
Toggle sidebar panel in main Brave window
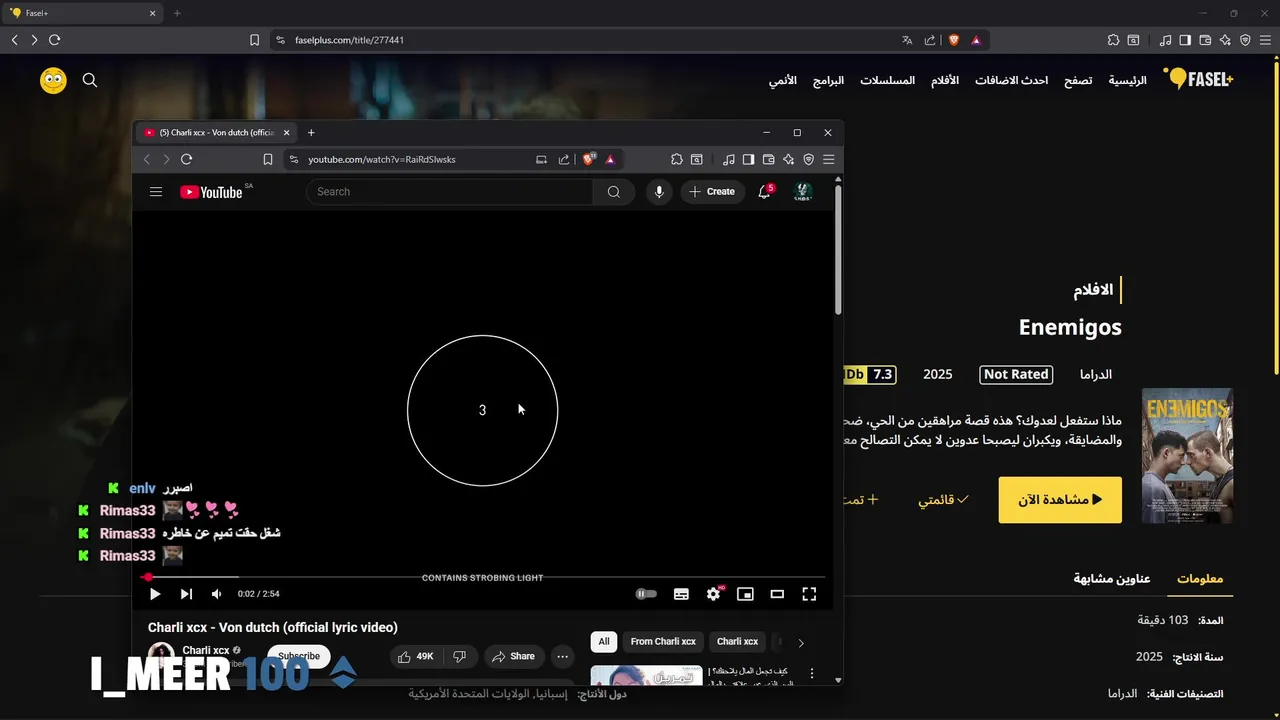point(1185,40)
